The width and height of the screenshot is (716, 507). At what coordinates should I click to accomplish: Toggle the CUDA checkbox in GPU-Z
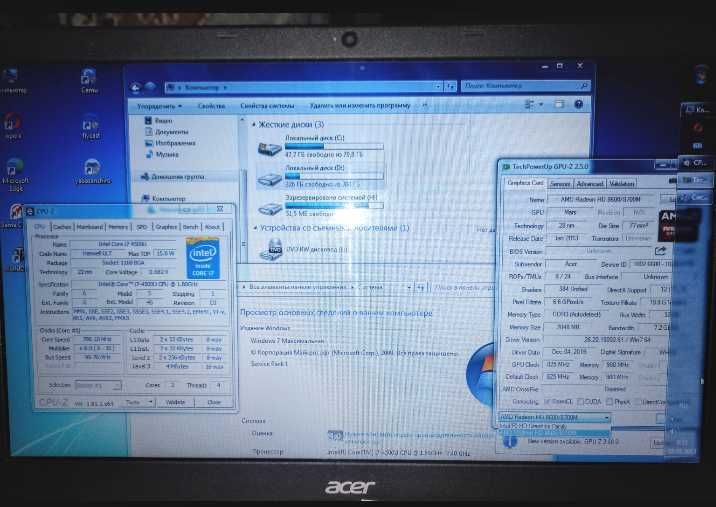tap(580, 401)
